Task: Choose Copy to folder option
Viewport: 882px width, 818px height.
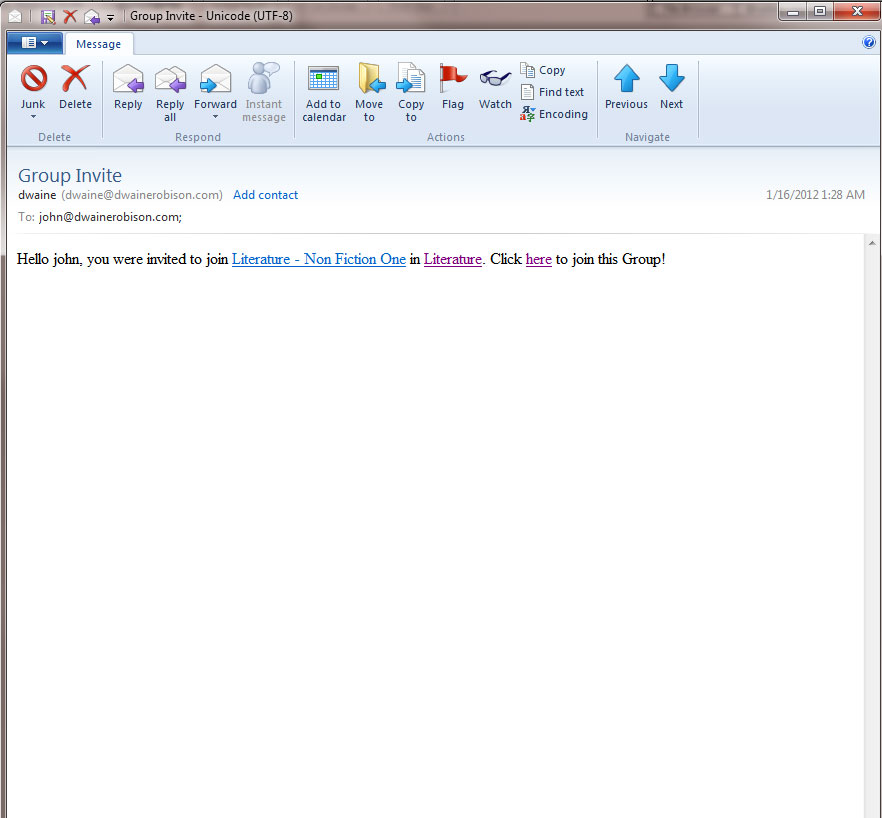Action: pos(411,93)
